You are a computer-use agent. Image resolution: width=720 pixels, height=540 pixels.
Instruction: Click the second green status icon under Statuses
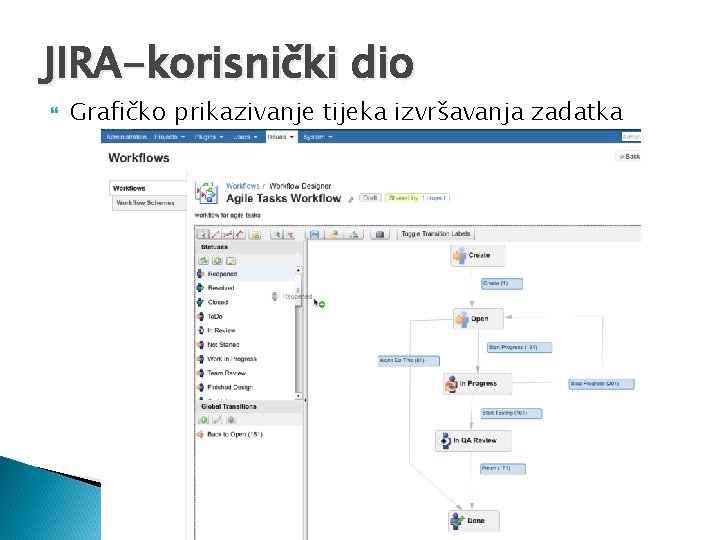[217, 260]
